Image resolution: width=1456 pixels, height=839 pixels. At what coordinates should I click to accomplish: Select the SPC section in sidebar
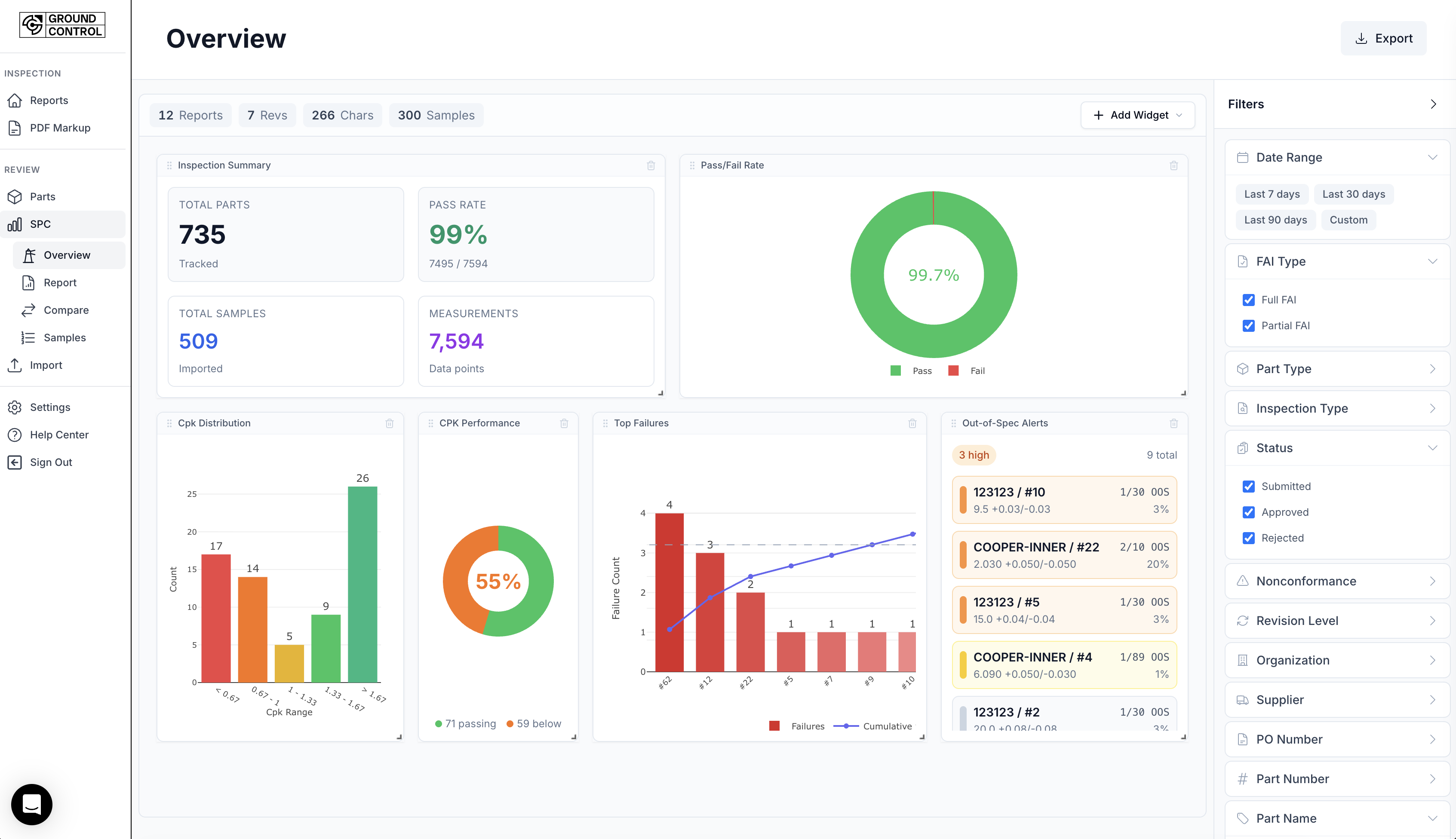point(39,224)
